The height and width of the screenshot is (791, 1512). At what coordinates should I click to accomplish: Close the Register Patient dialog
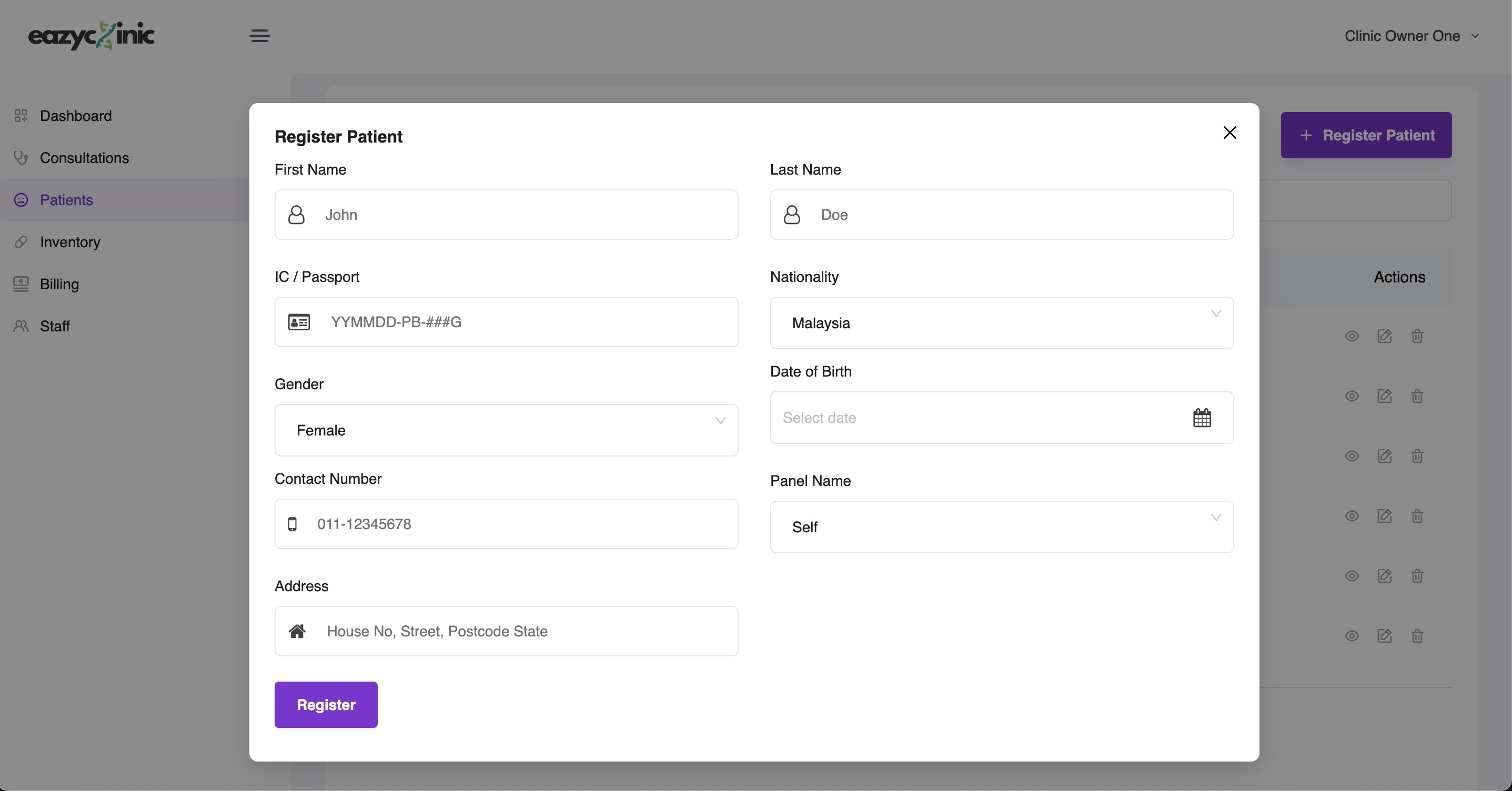click(1229, 133)
